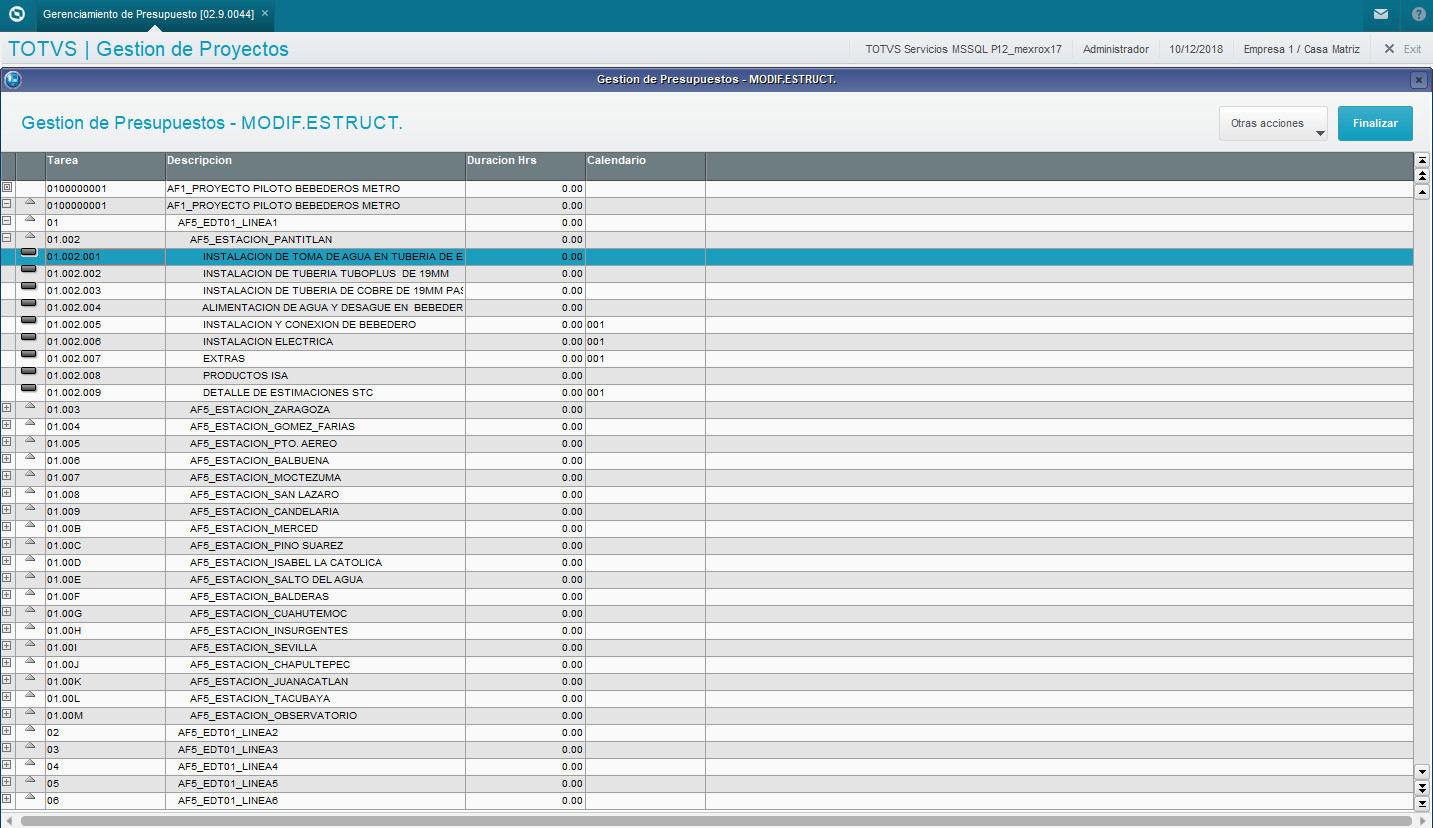Expand the 02 AF5_EDT01_LINEA2 node

point(7,731)
